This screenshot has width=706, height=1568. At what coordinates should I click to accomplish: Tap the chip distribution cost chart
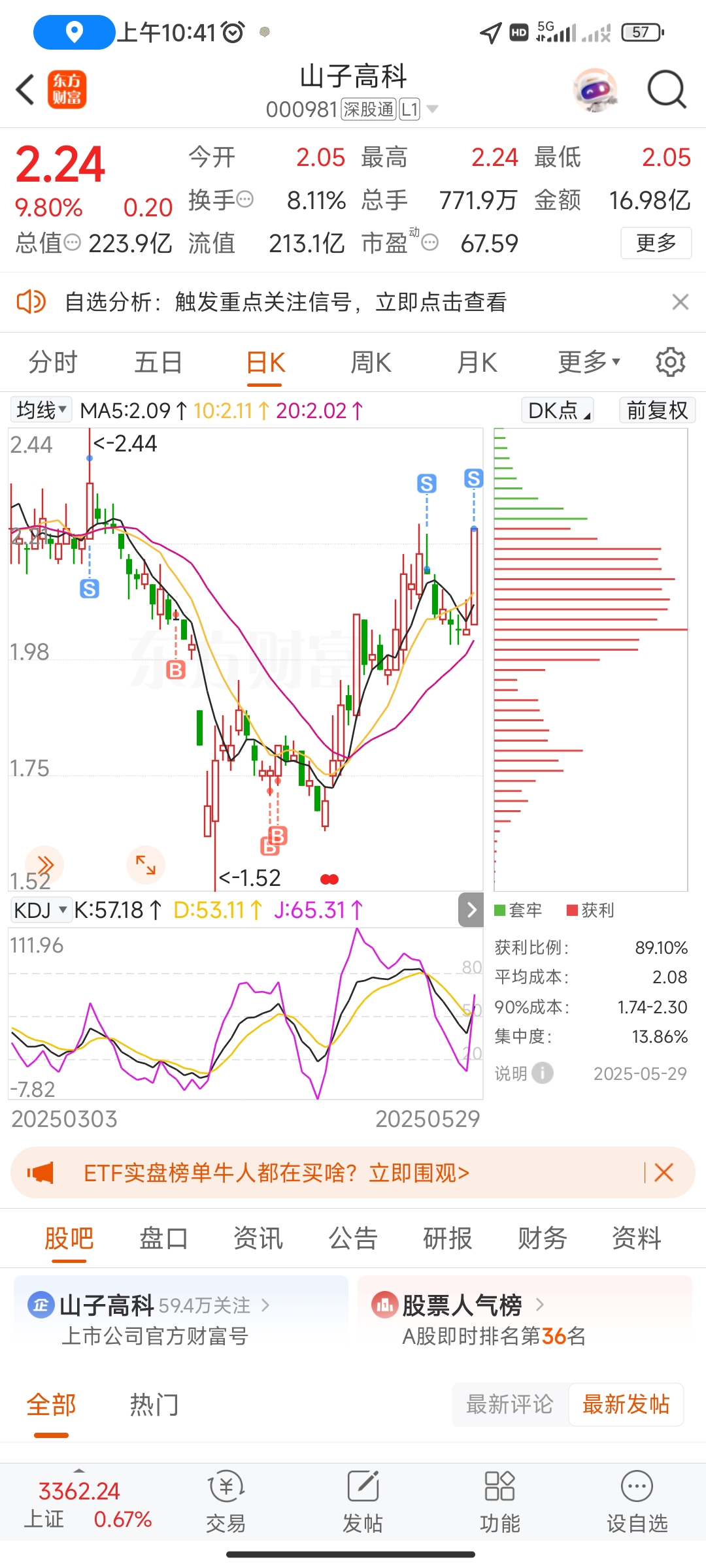point(590,659)
